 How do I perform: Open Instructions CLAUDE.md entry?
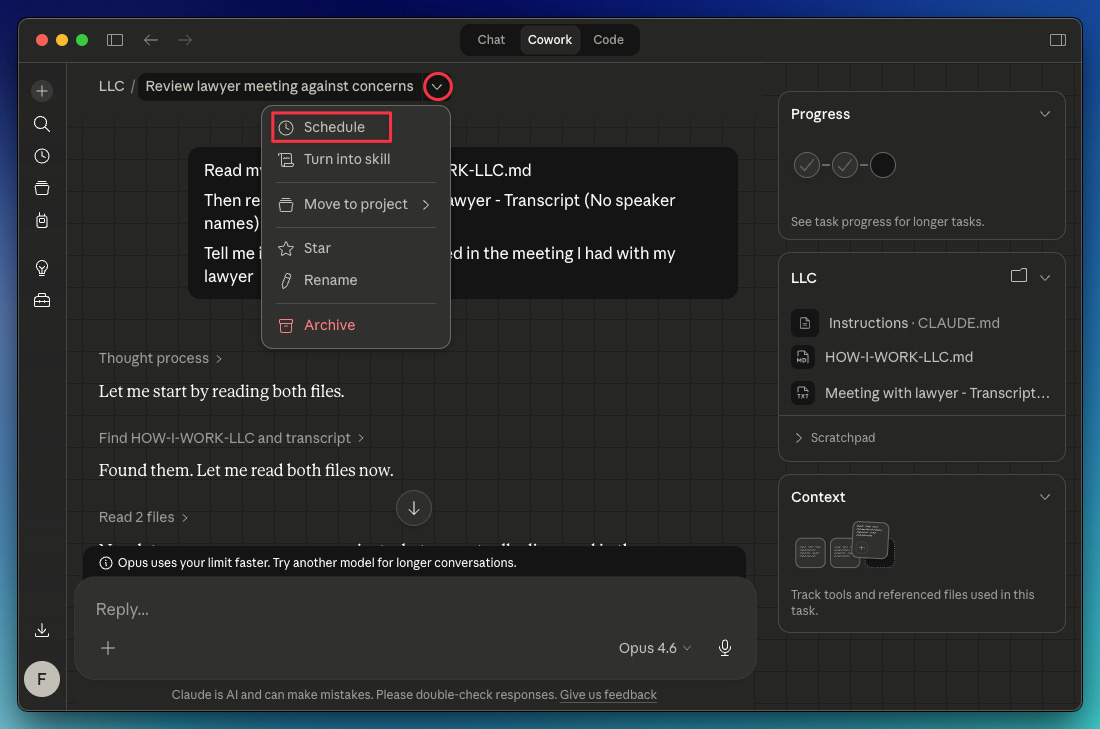pyautogui.click(x=914, y=323)
